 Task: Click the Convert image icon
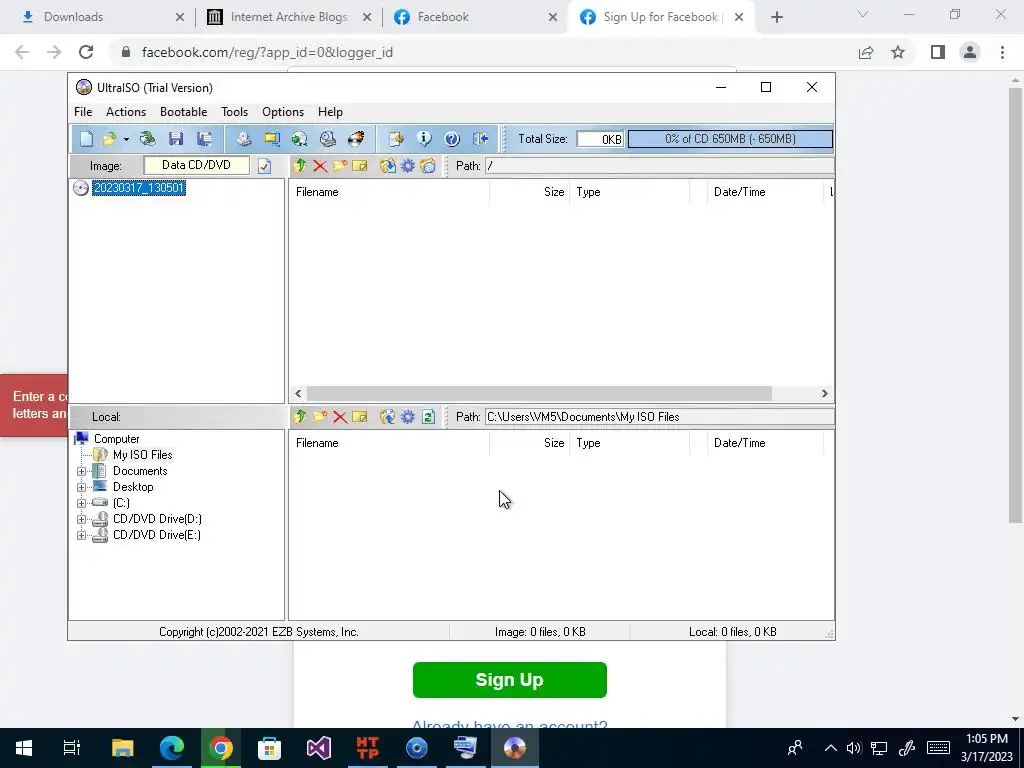tap(300, 138)
